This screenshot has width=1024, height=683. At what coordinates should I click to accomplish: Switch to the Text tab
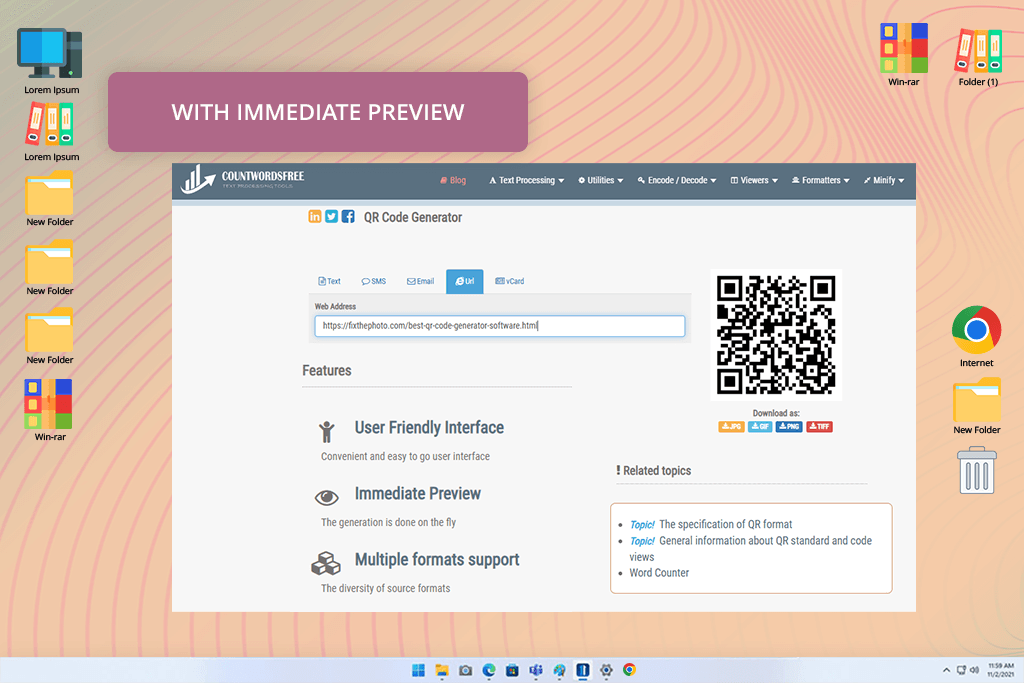click(x=329, y=281)
